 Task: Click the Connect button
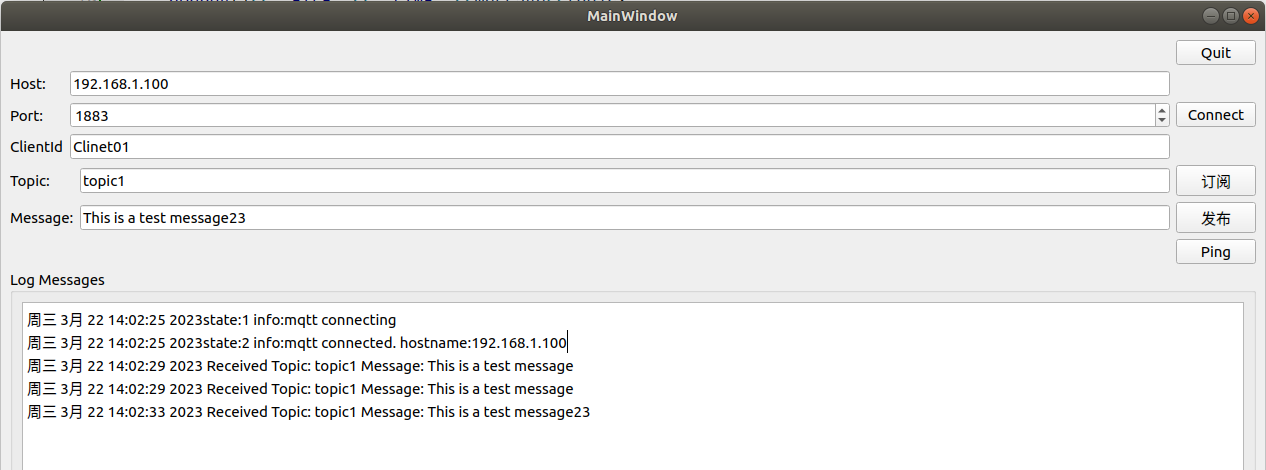[x=1215, y=115]
